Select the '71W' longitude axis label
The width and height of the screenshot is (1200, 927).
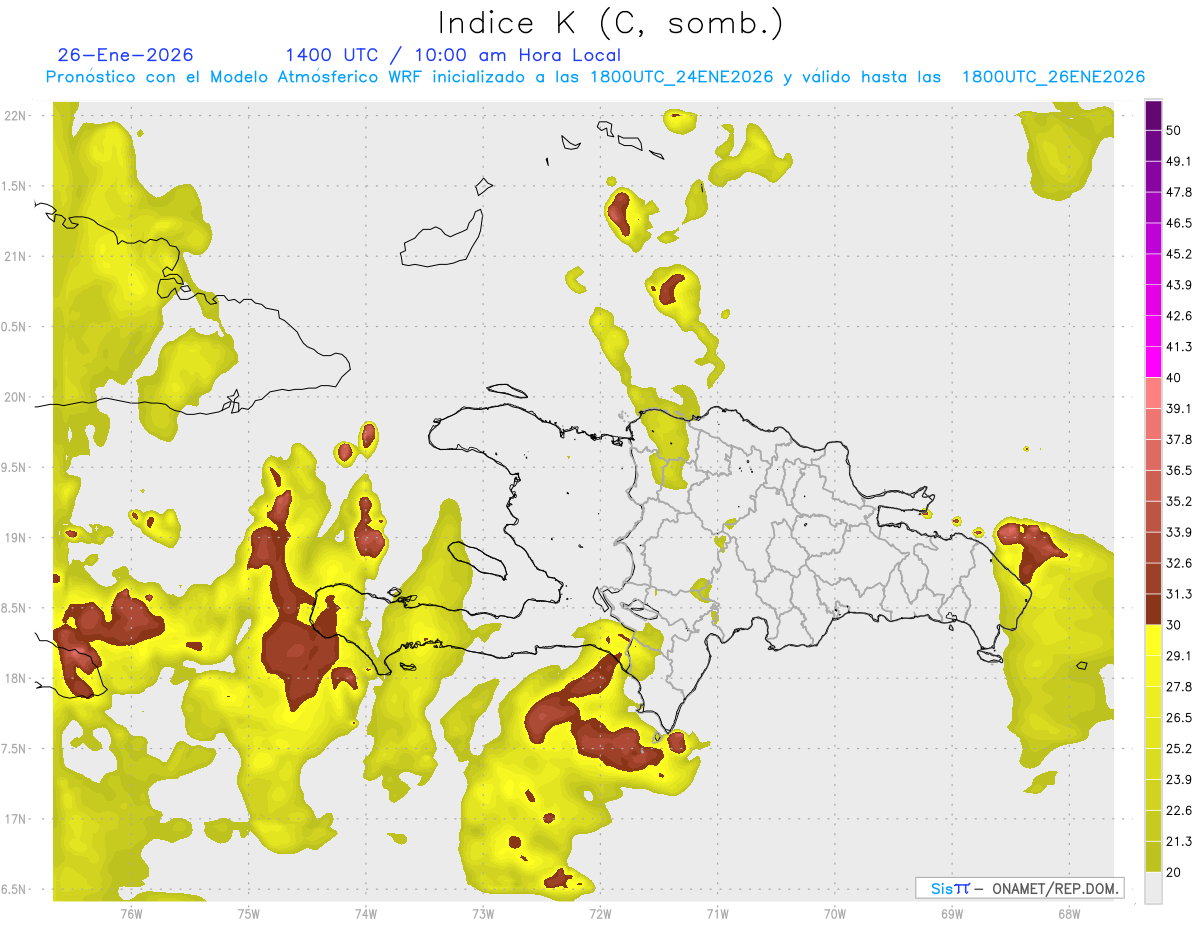[x=717, y=913]
